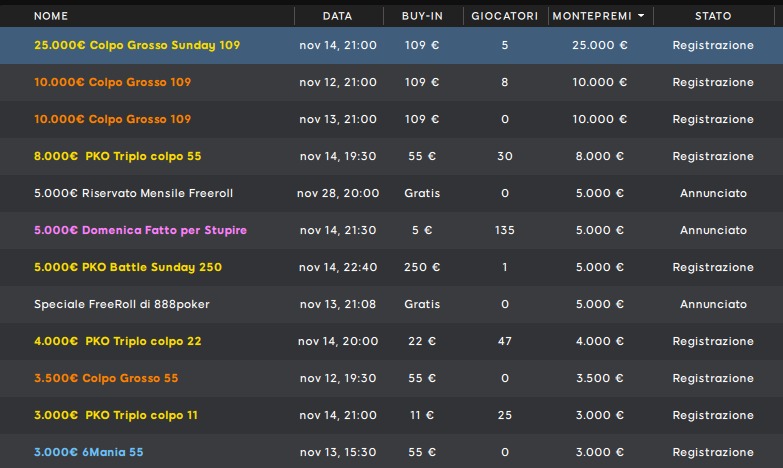783x468 pixels.
Task: Click 10.000€ Colpo Grosso 109 on nov 12
Action: 112,82
